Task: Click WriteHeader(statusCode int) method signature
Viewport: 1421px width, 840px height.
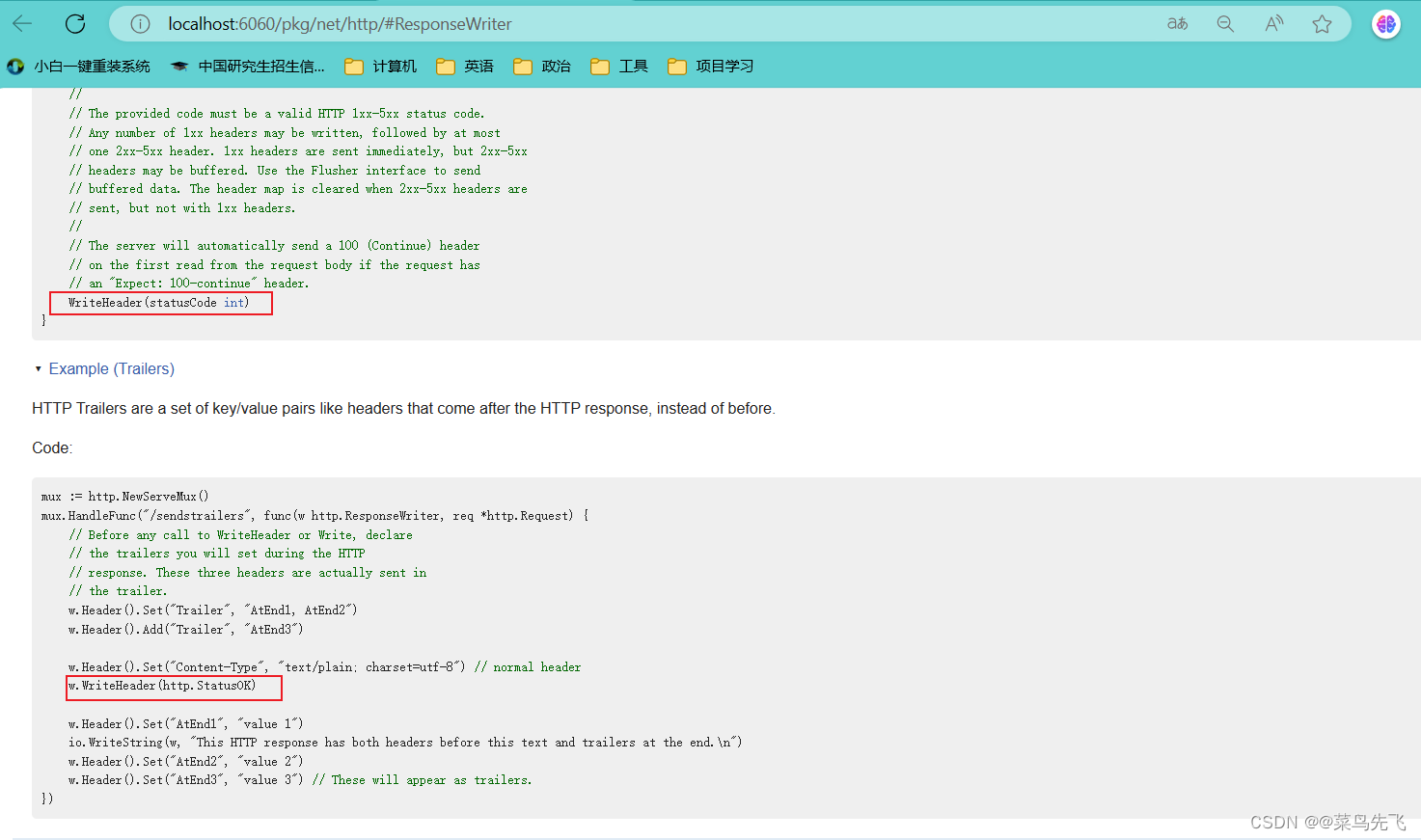Action: click(159, 303)
